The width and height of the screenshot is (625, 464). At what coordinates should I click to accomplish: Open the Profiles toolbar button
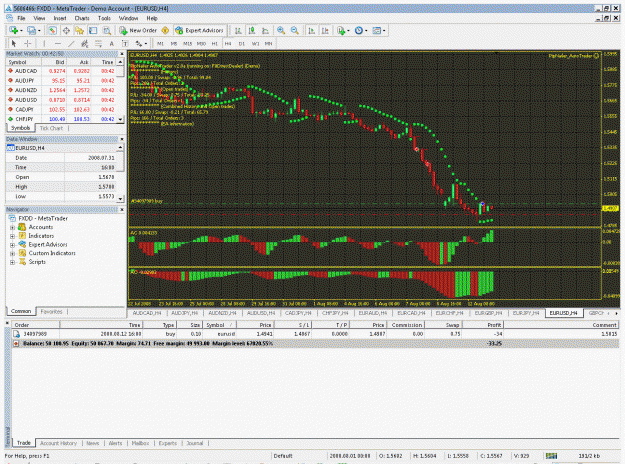[33, 30]
